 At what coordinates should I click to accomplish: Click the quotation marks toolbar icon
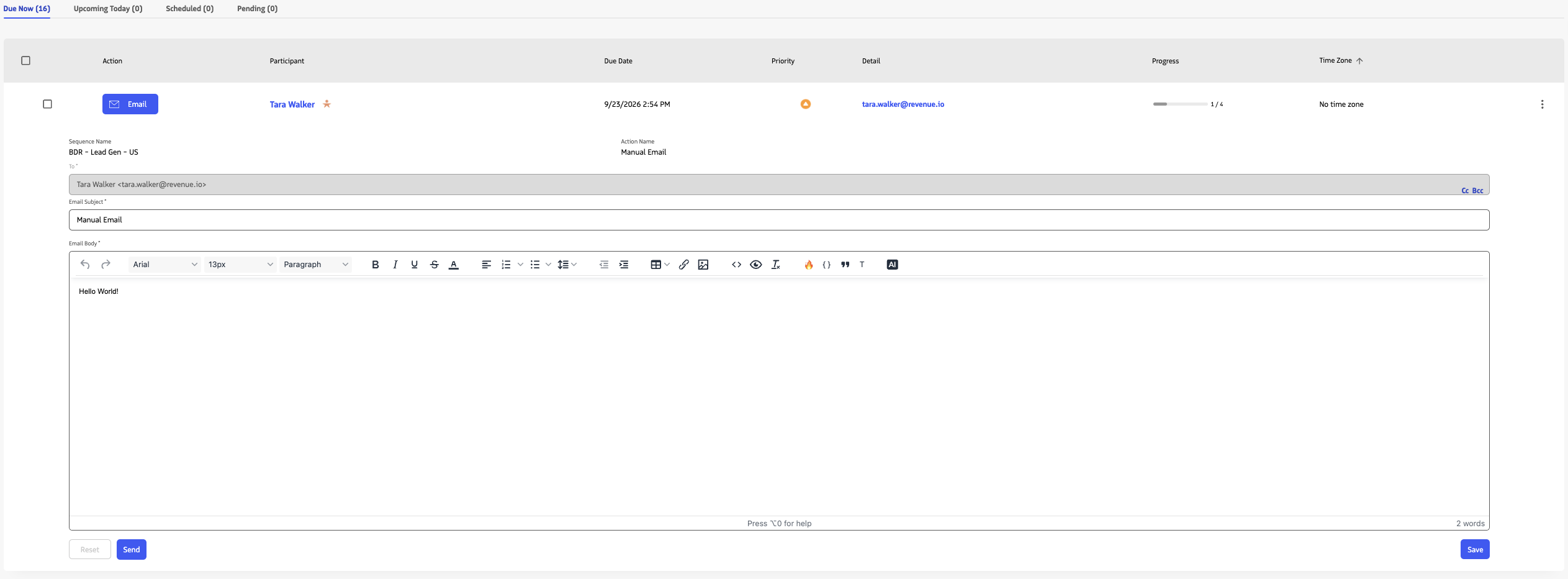(x=845, y=265)
